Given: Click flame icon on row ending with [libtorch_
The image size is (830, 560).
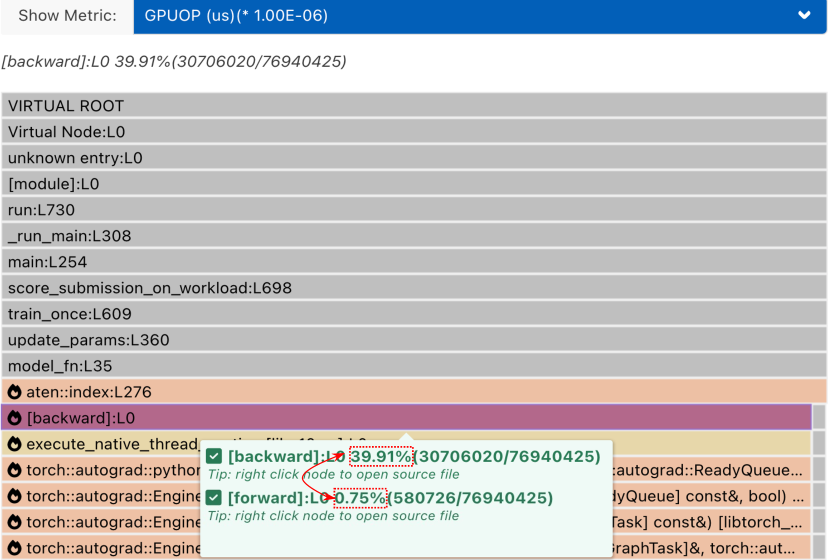Looking at the screenshot, I should [x=15, y=522].
